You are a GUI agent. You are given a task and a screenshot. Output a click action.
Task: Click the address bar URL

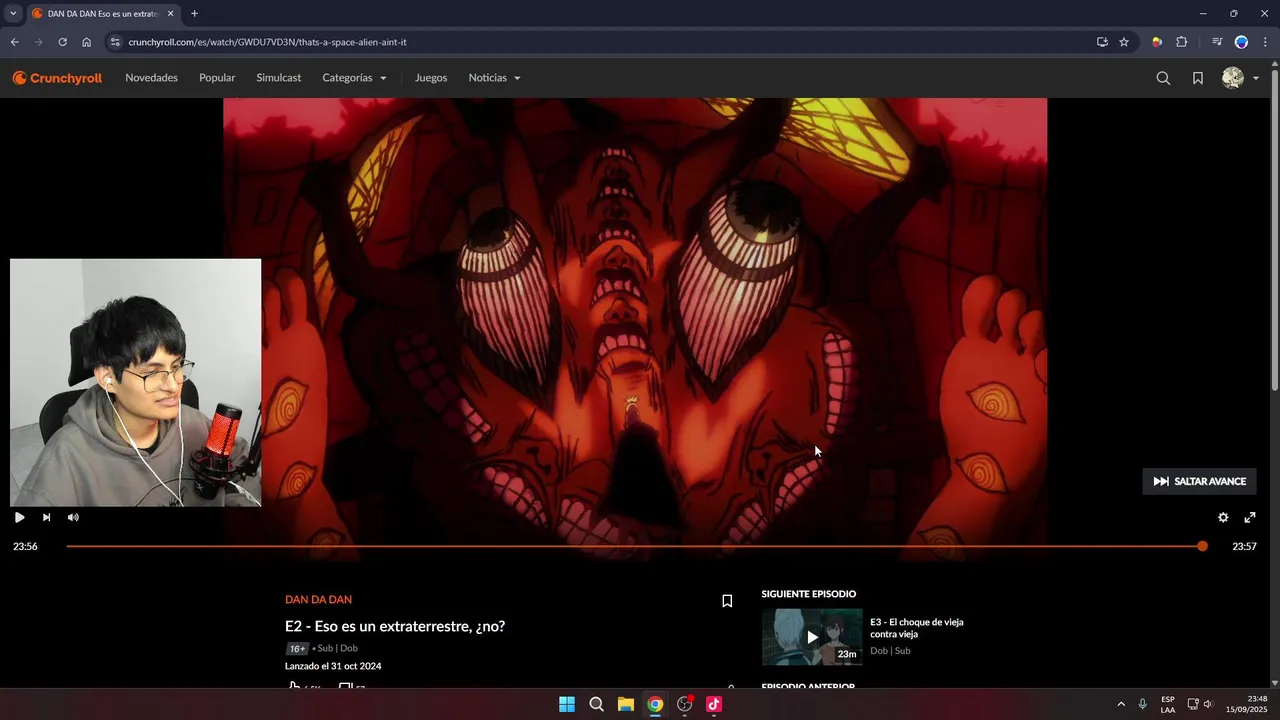tap(267, 42)
